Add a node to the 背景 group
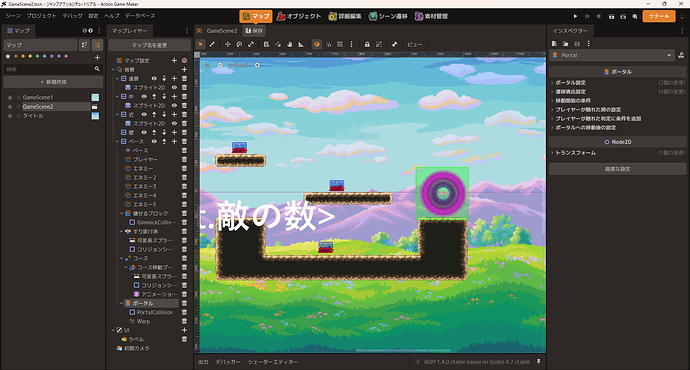Image resolution: width=690 pixels, height=370 pixels. tap(184, 70)
